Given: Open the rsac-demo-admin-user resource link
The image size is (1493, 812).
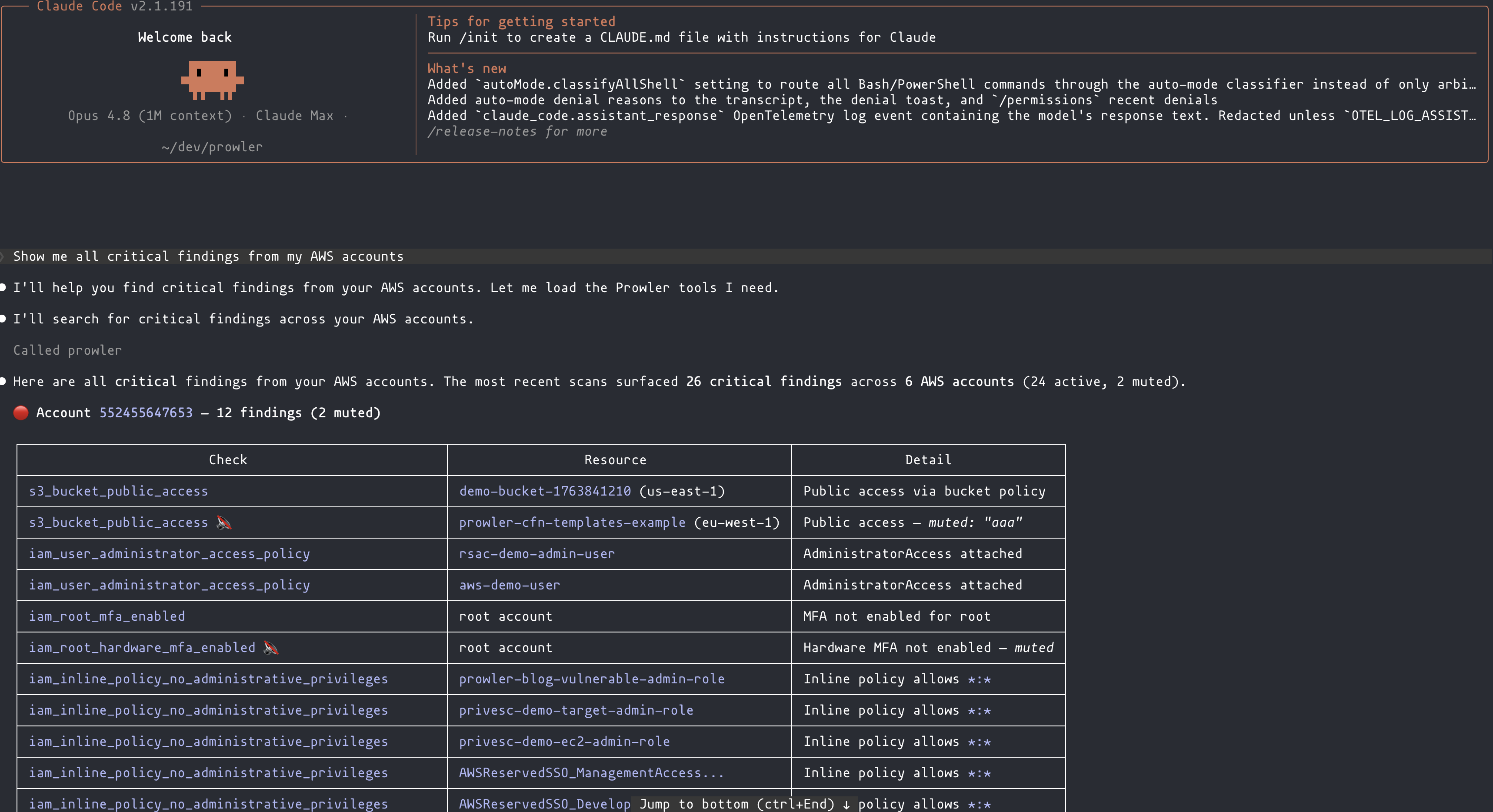Looking at the screenshot, I should (x=537, y=553).
